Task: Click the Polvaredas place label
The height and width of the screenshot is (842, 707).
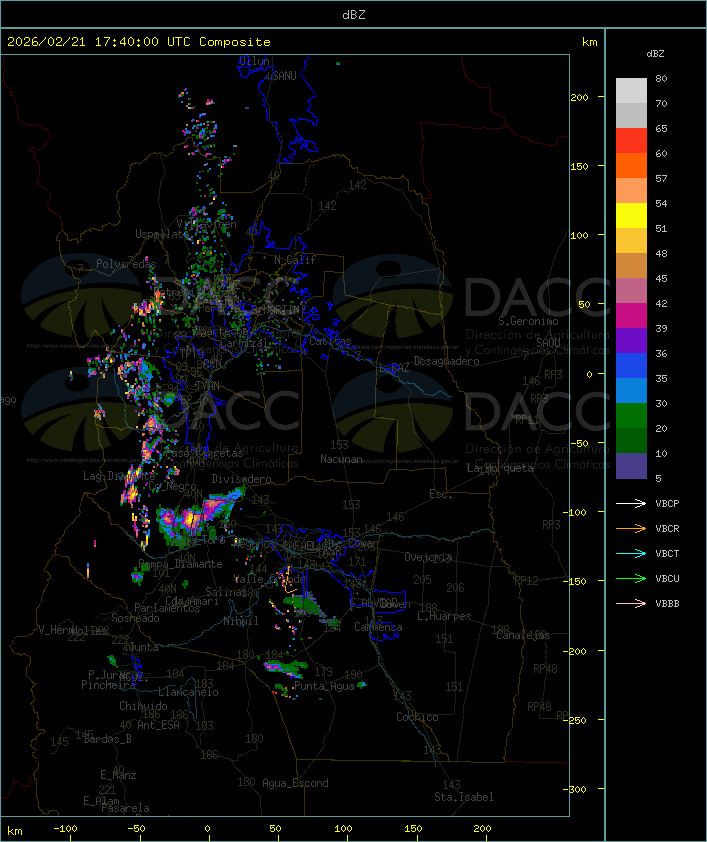Action: (126, 264)
